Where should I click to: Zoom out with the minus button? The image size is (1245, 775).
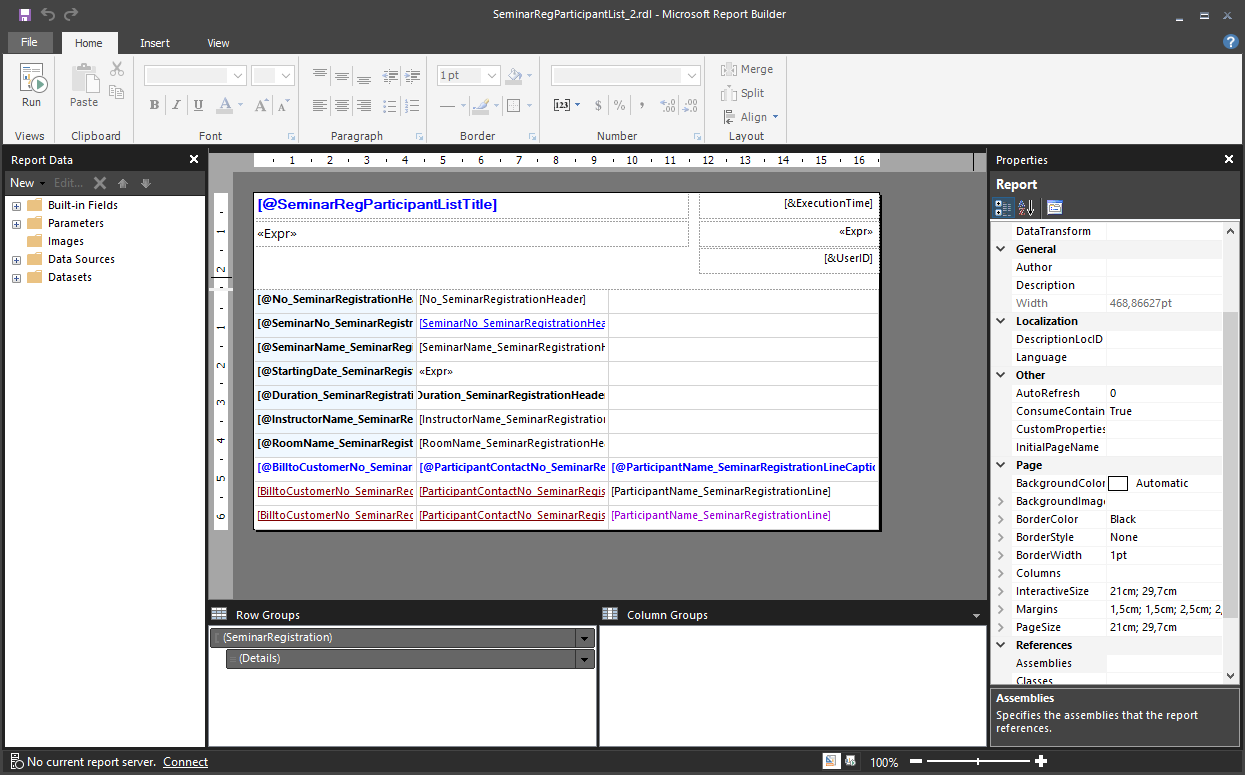(x=916, y=762)
